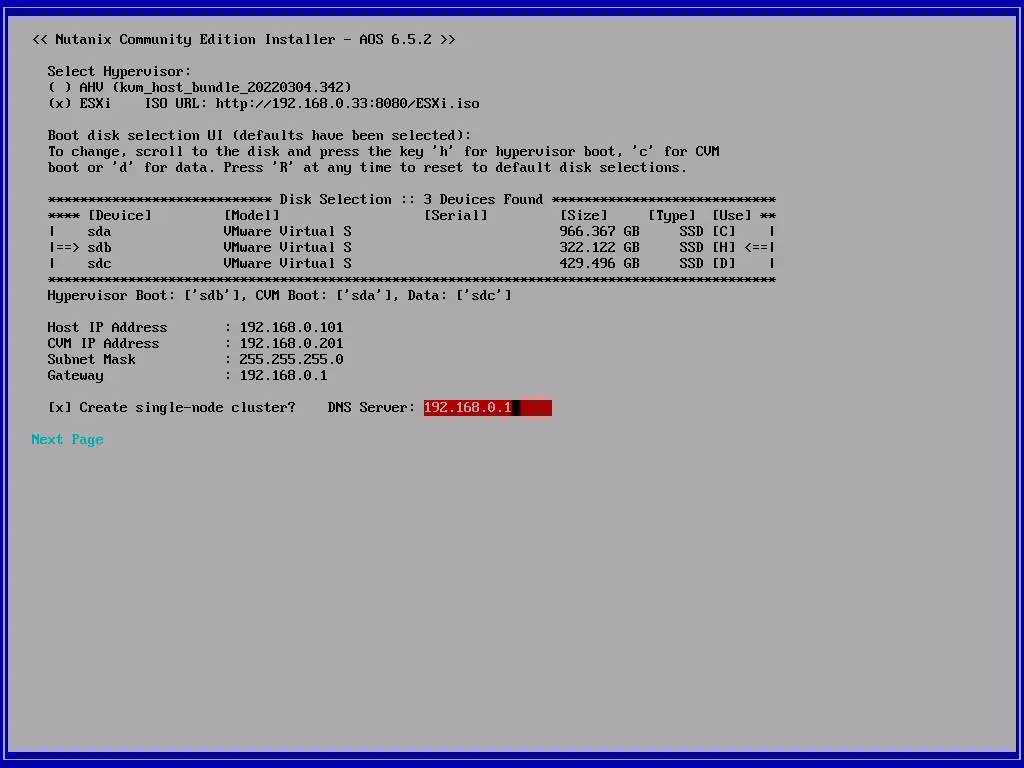Go to Next Page

[67, 439]
